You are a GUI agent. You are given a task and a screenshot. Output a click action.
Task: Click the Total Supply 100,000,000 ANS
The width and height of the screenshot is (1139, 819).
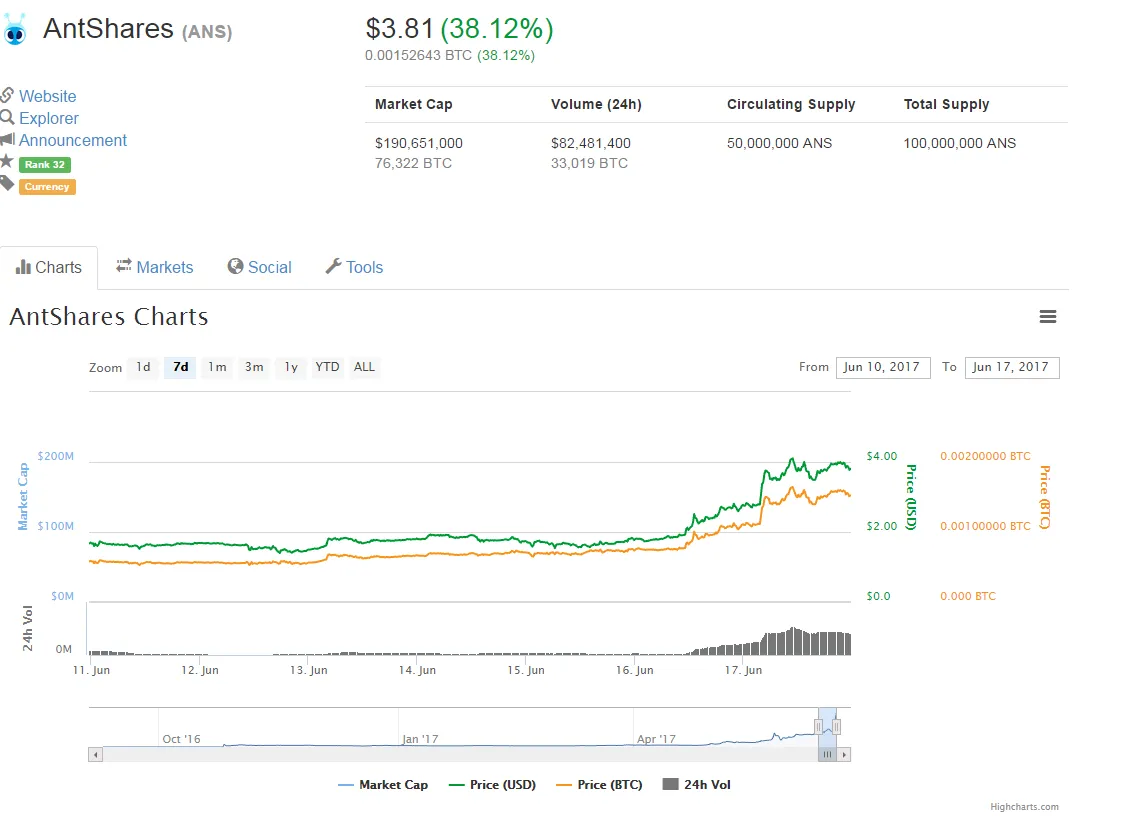[960, 143]
